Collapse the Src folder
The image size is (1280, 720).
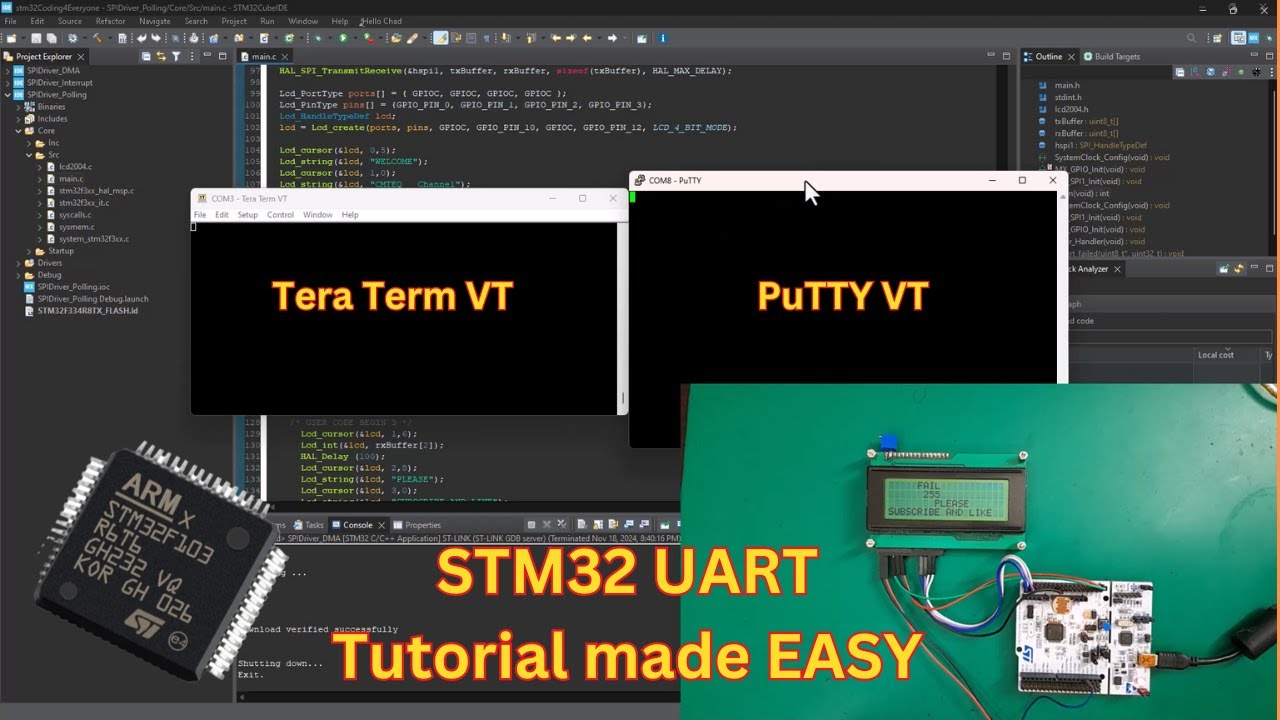pyautogui.click(x=29, y=155)
